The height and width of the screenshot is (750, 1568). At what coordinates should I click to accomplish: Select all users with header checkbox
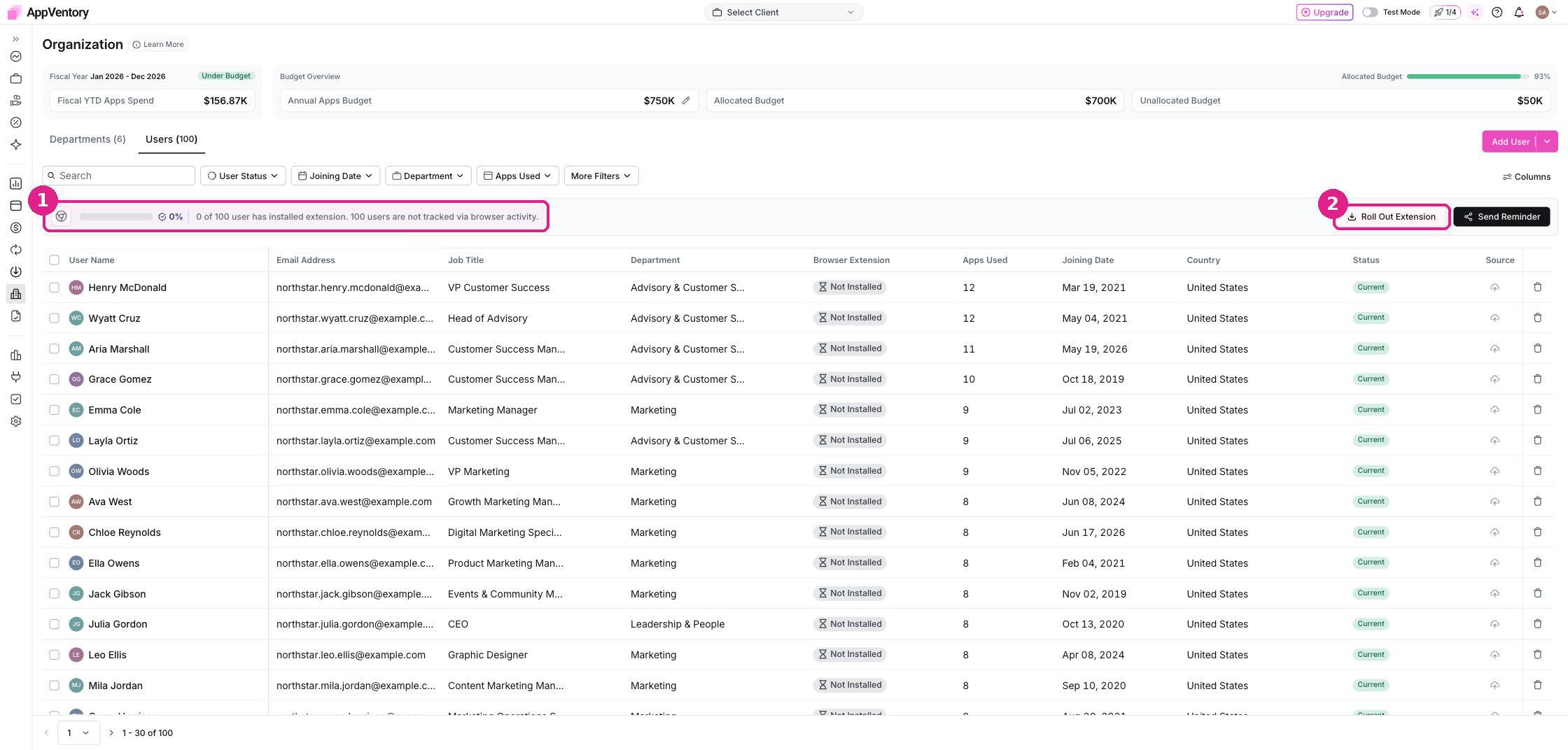54,260
